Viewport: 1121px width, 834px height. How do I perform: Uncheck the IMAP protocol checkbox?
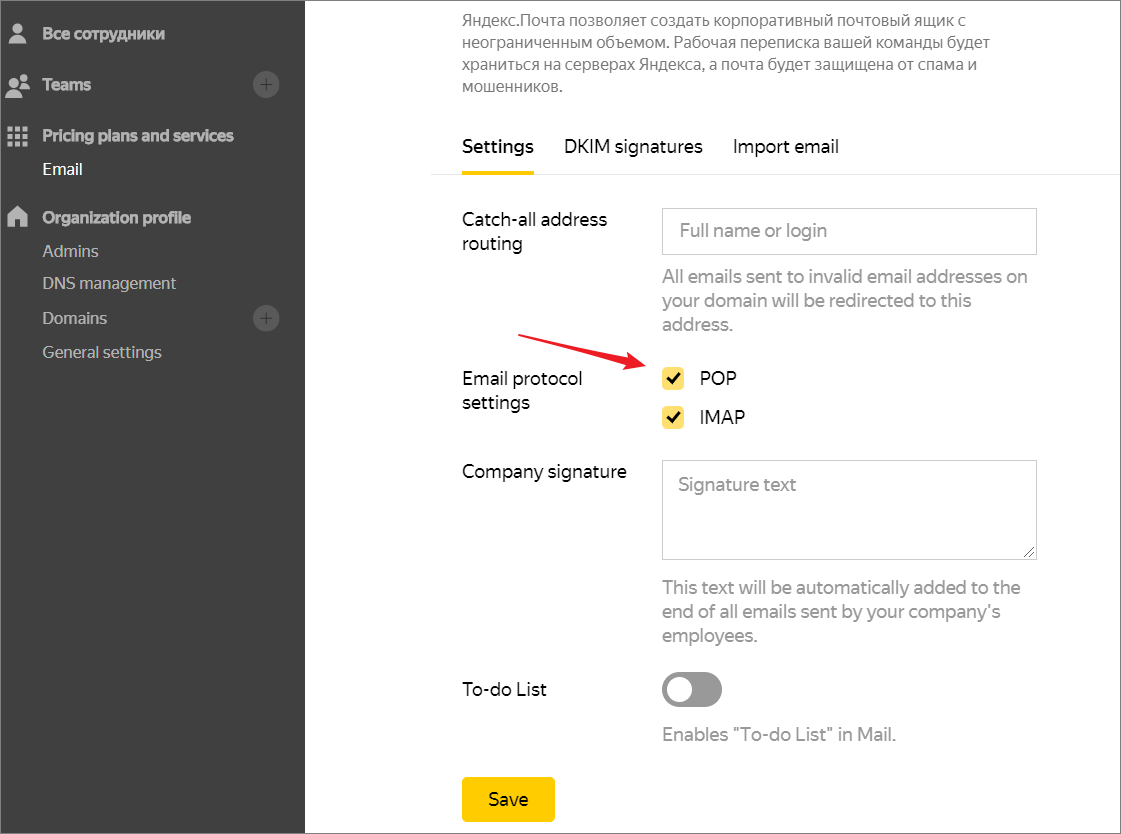tap(673, 417)
